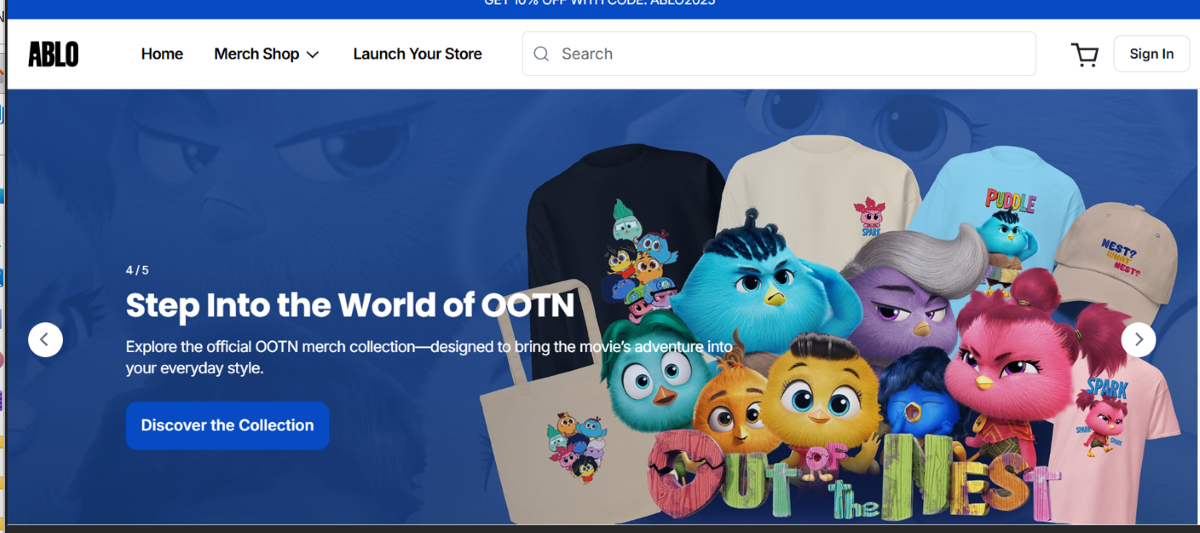Image resolution: width=1200 pixels, height=533 pixels.
Task: Expand the Merch Shop dropdown chevron
Action: click(x=313, y=55)
